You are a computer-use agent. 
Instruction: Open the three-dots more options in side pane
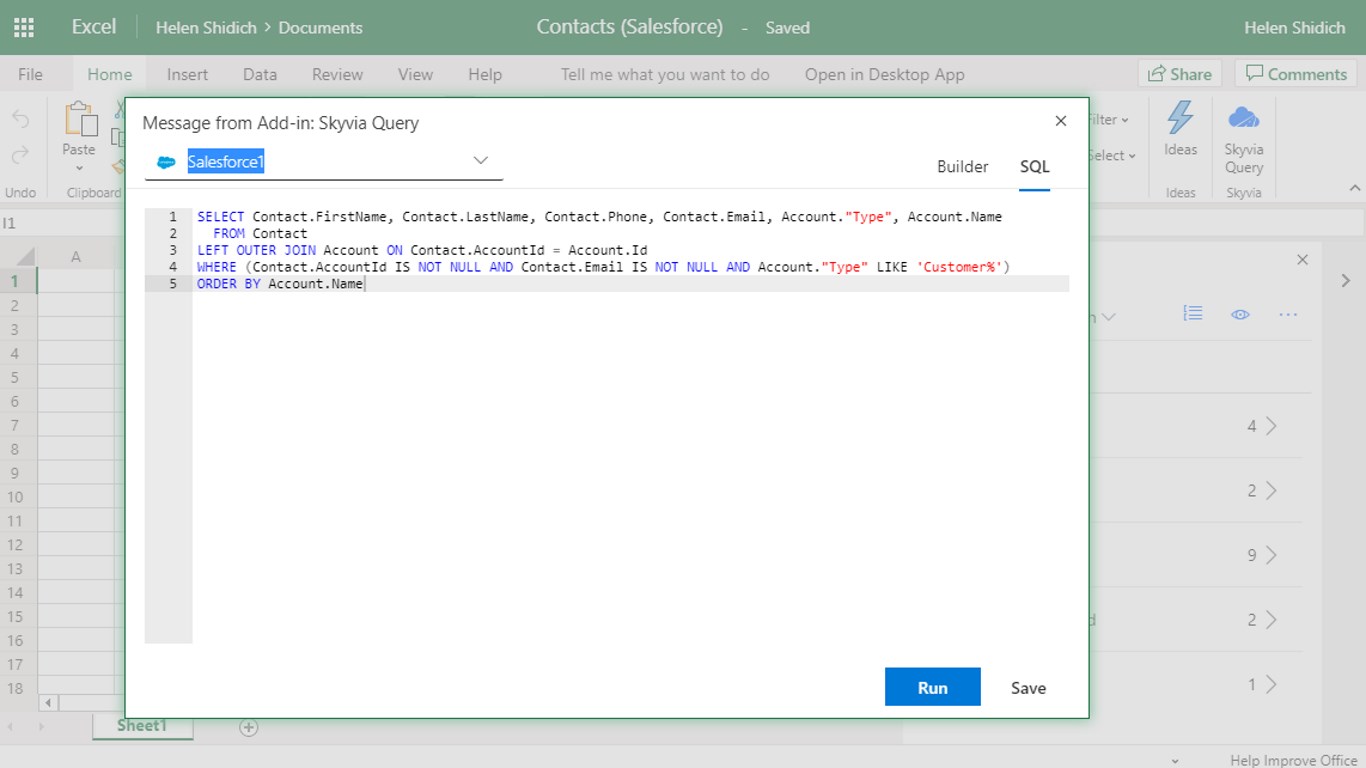(x=1288, y=314)
